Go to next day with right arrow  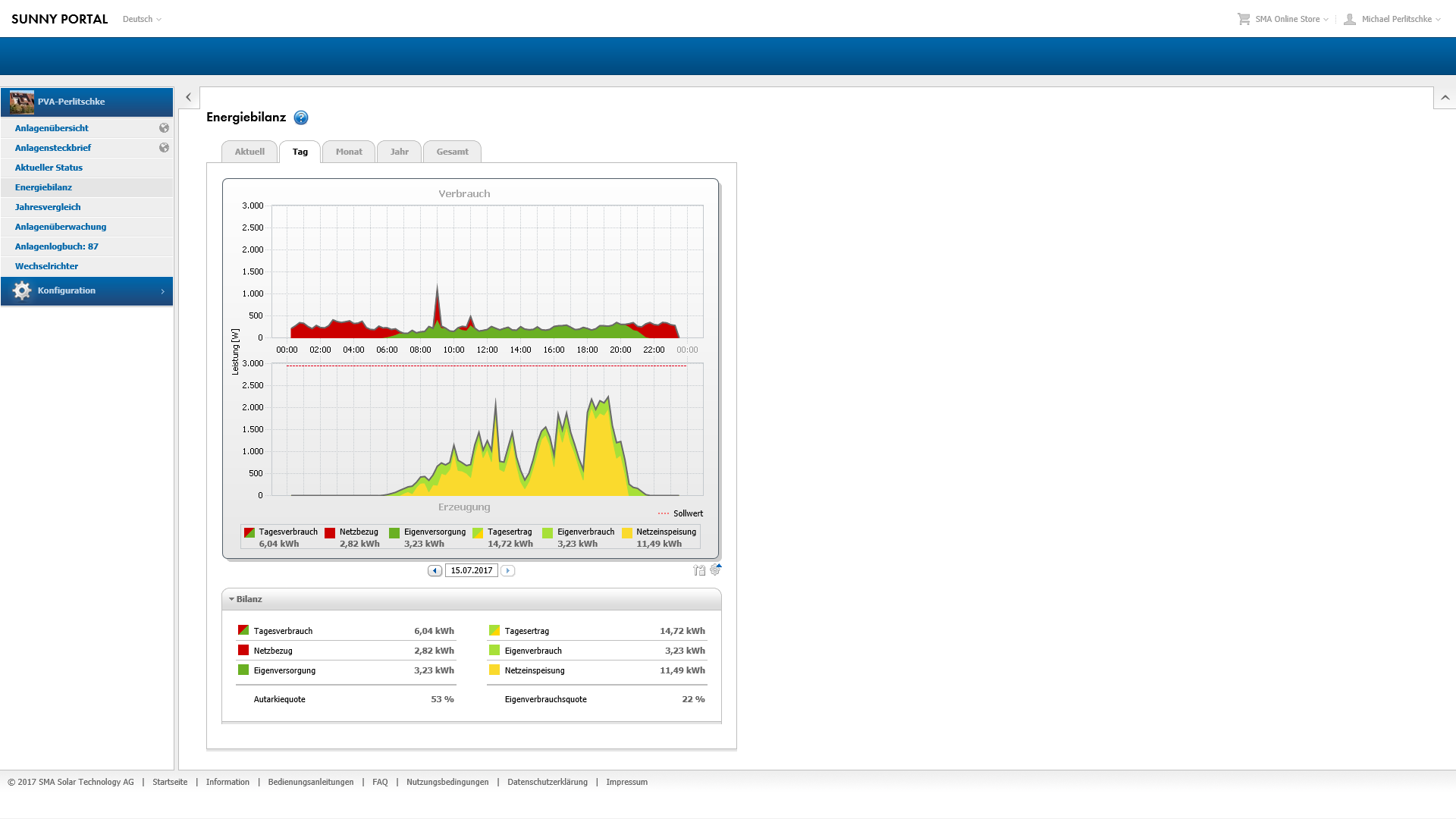pos(508,570)
